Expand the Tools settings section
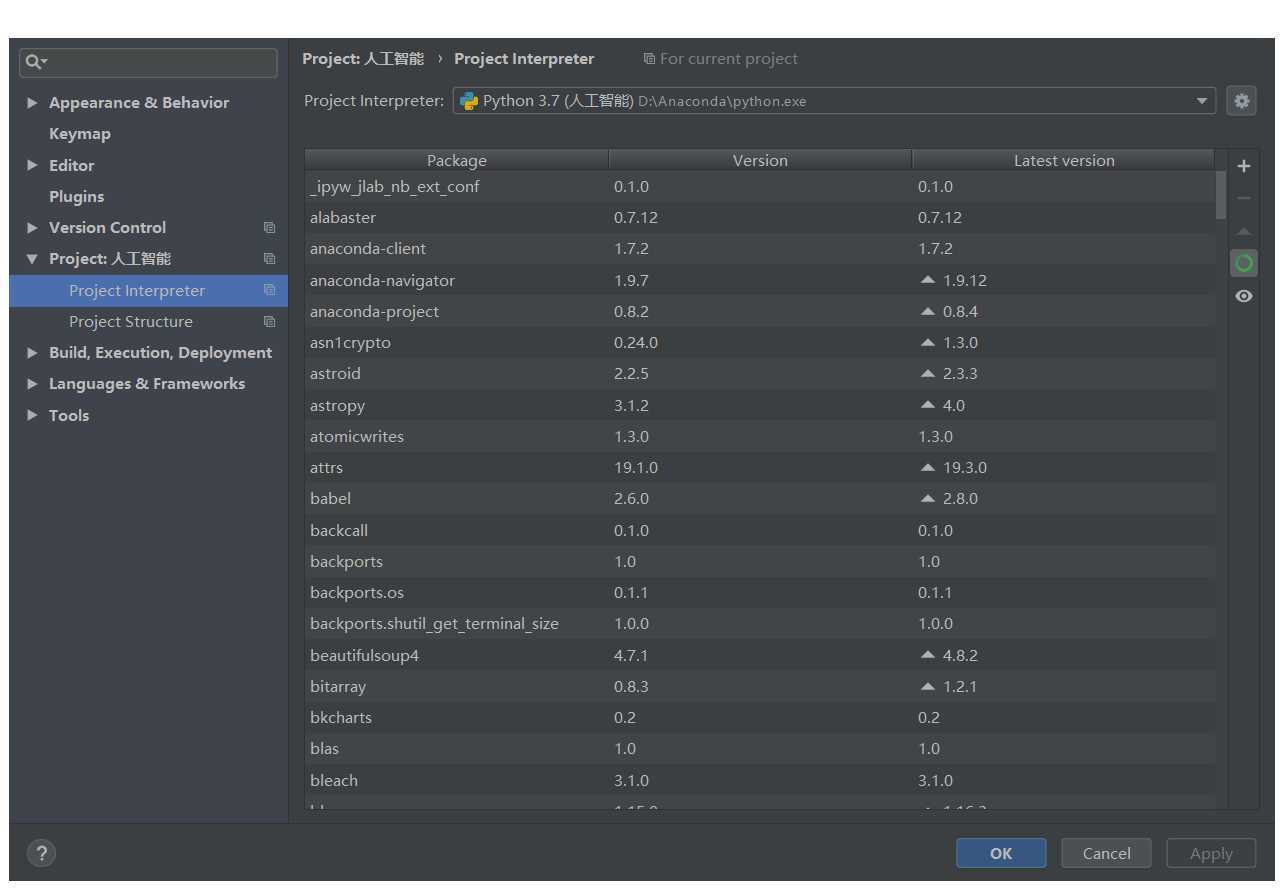 [33, 415]
